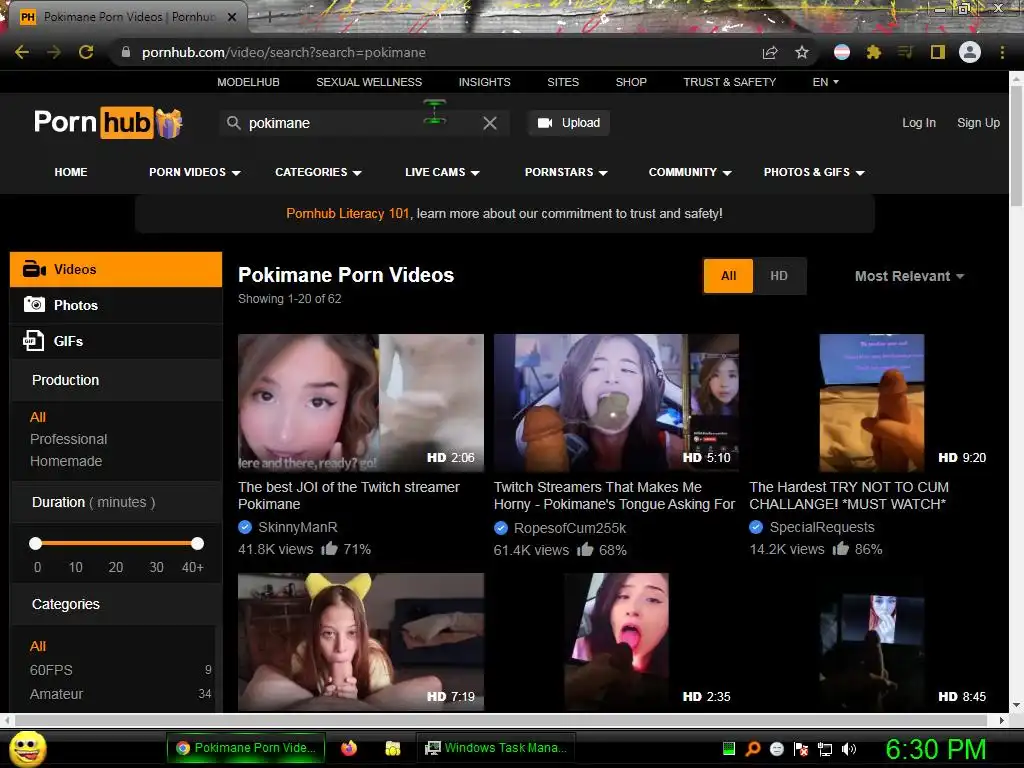Expand the COMMUNITY nav dropdown
The width and height of the screenshot is (1024, 768).
tap(690, 172)
